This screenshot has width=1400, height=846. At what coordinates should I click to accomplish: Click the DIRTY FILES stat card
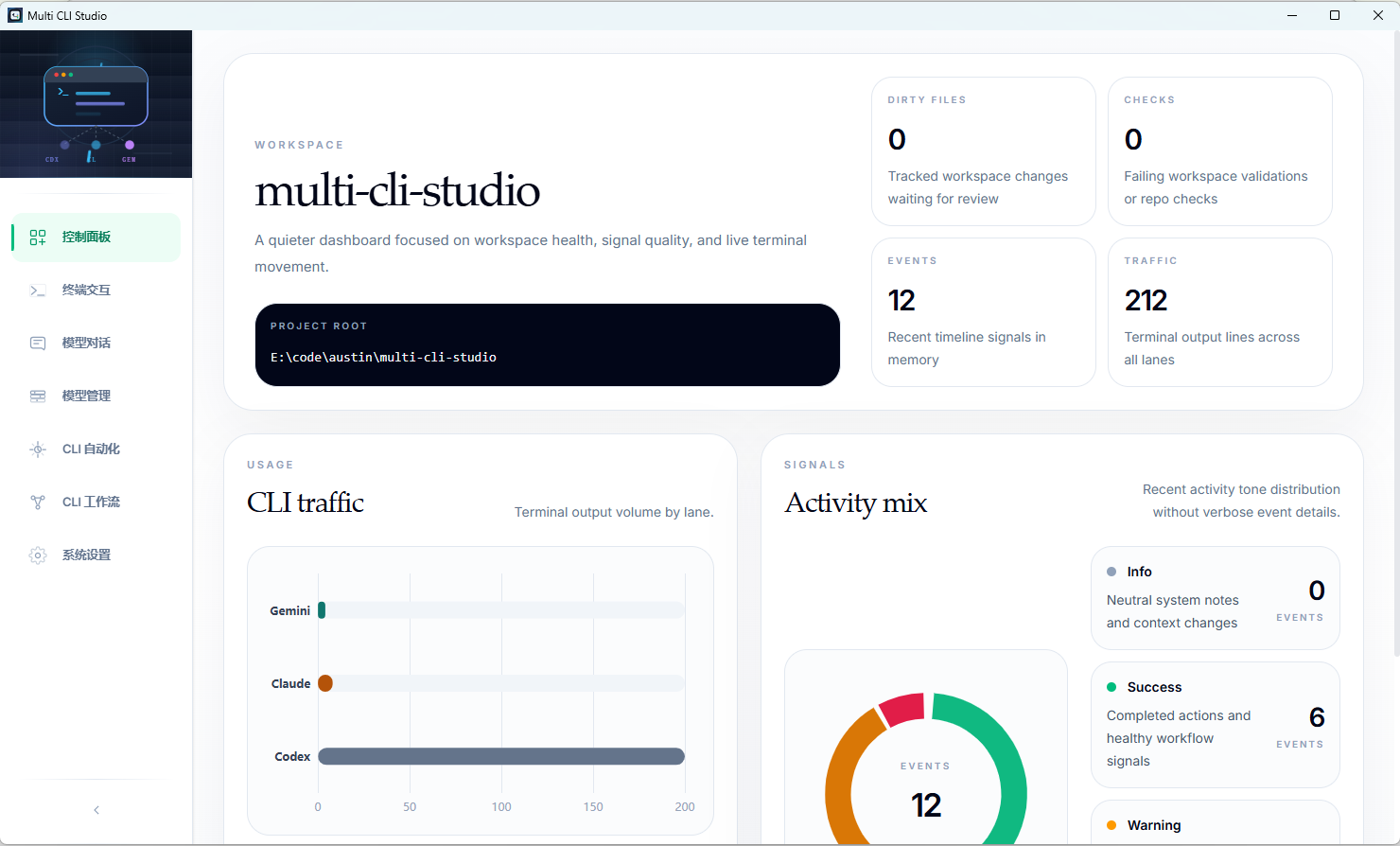coord(984,151)
